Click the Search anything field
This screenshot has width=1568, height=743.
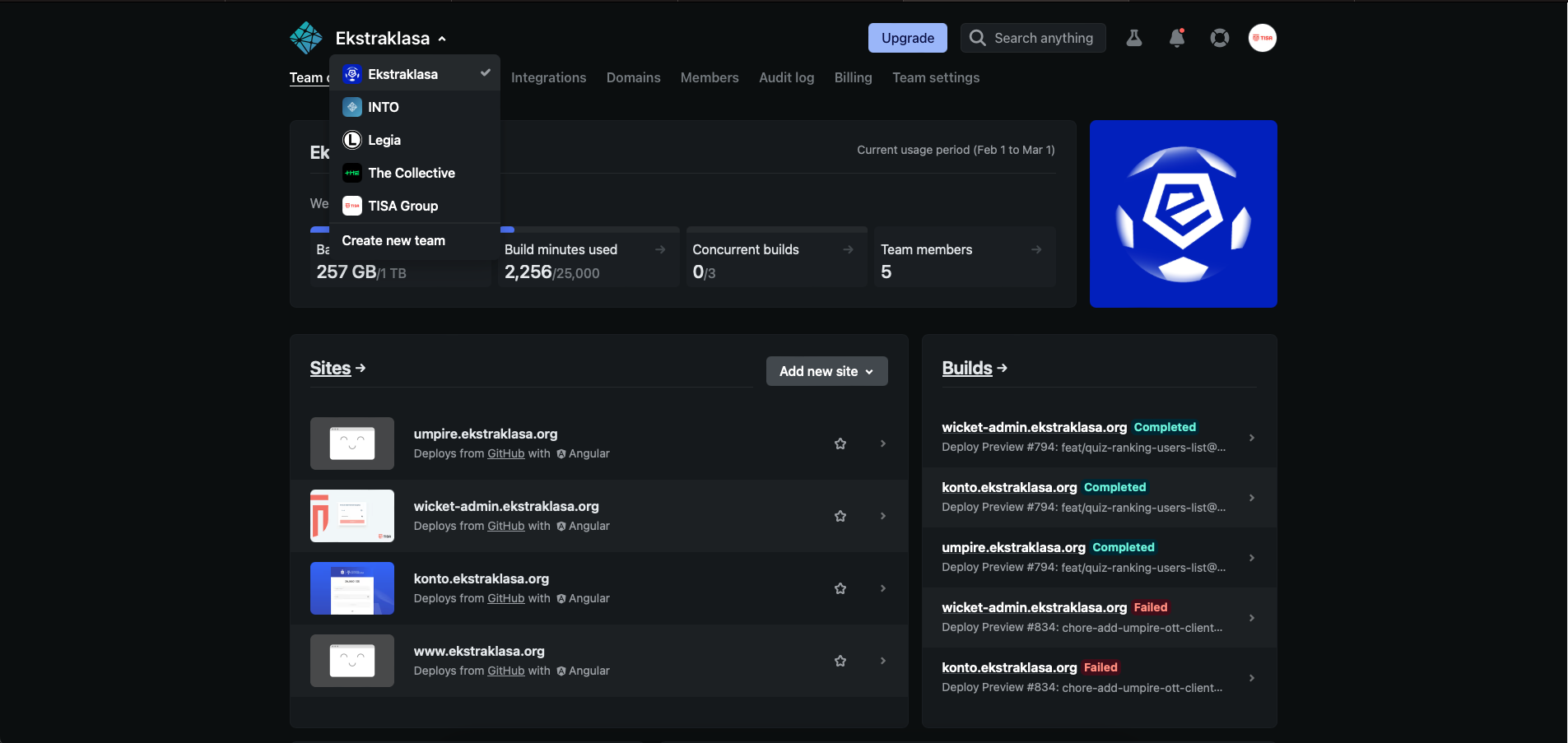tap(1033, 38)
